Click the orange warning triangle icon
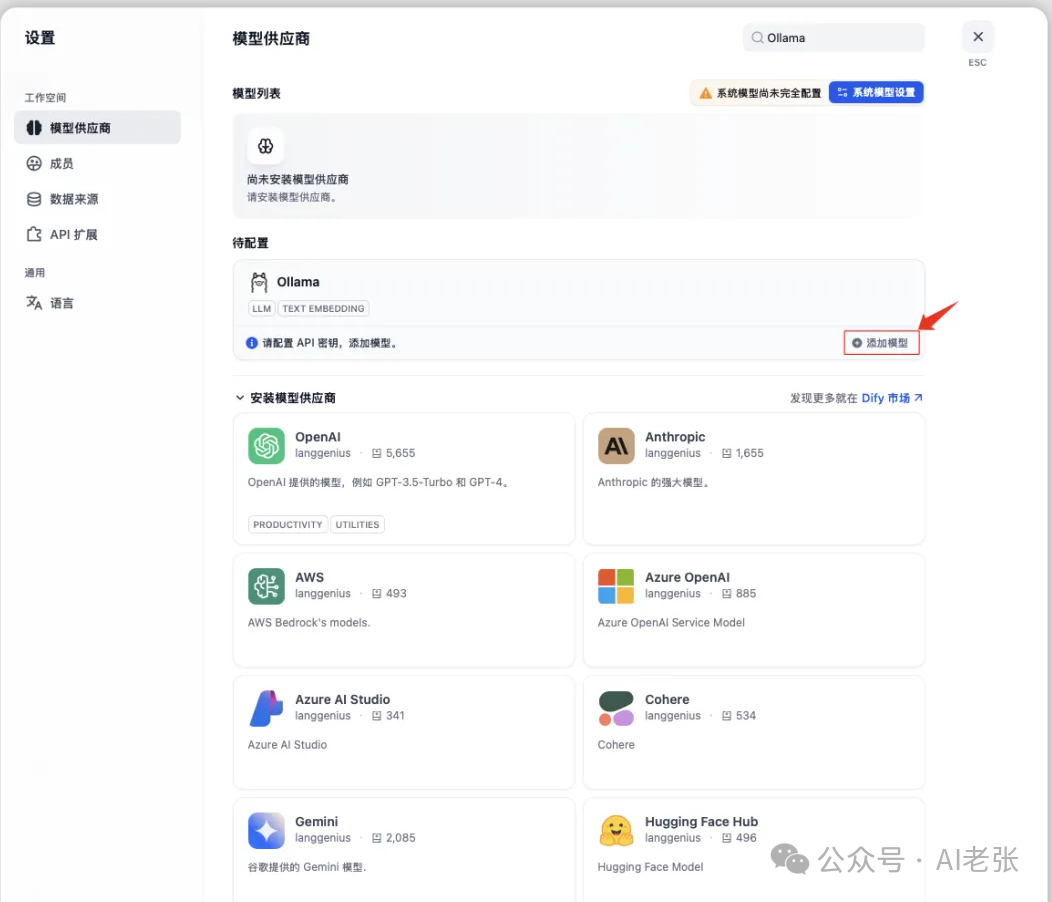 [705, 93]
